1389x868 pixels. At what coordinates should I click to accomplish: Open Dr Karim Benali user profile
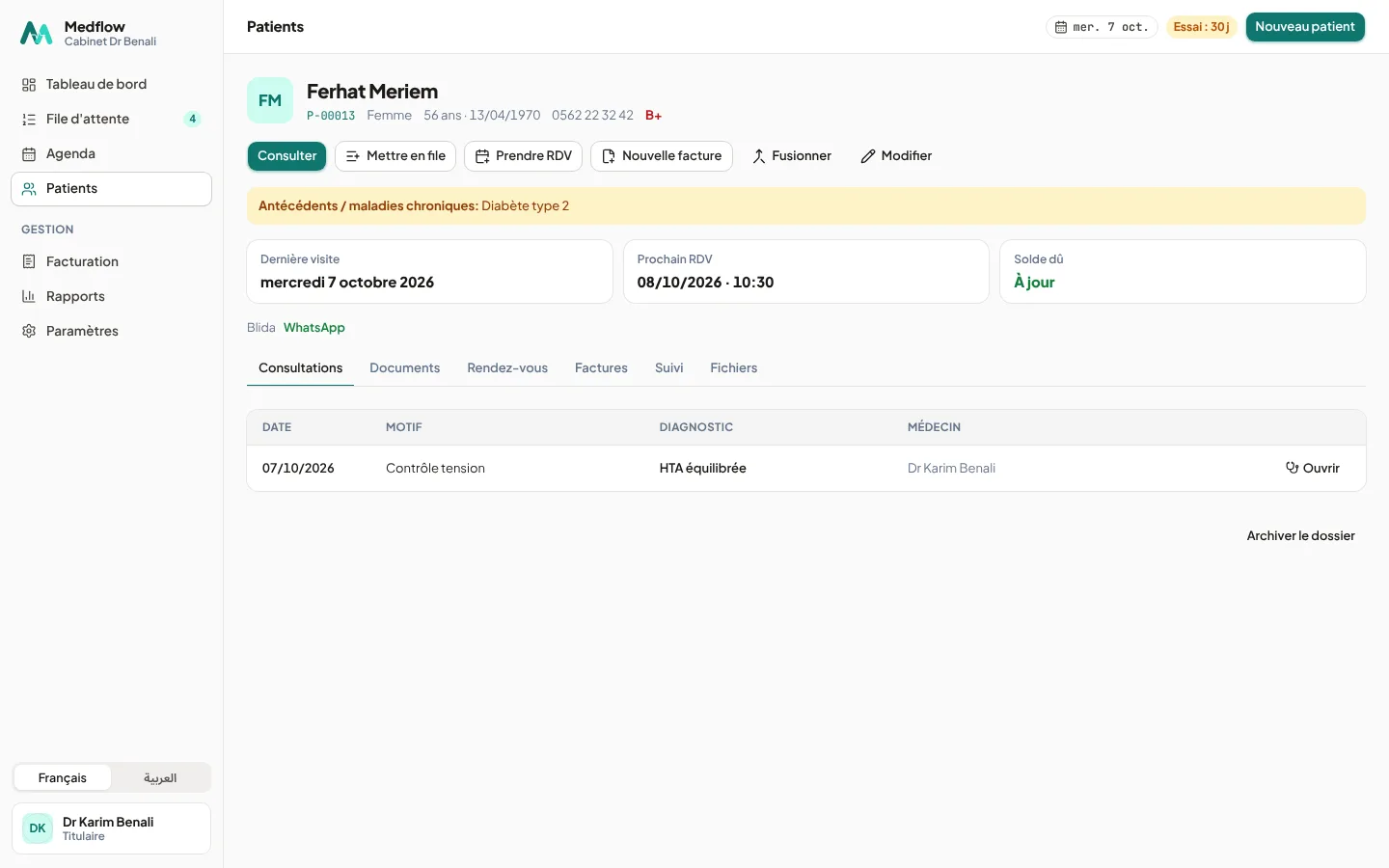111,828
